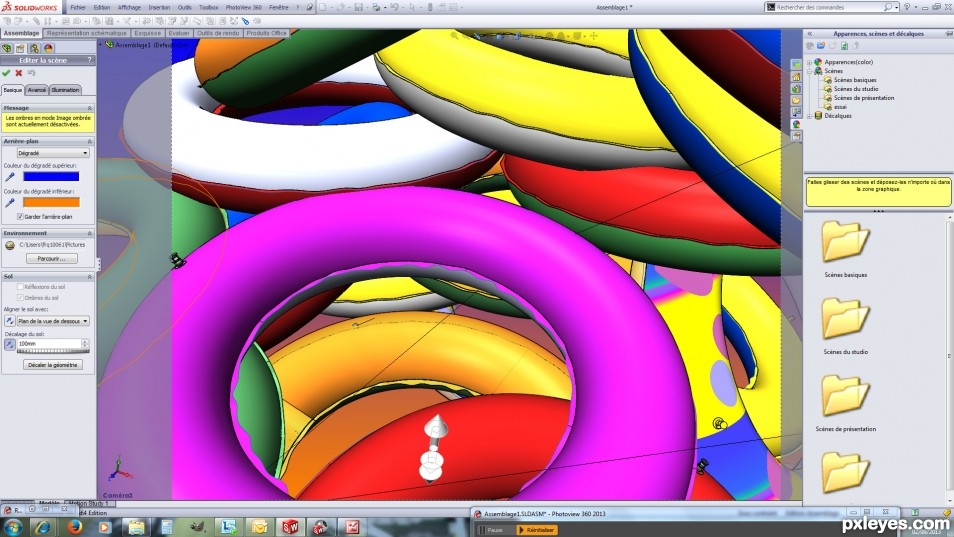The width and height of the screenshot is (954, 537).
Task: Open the PhotoView 360 menu
Action: tap(243, 7)
